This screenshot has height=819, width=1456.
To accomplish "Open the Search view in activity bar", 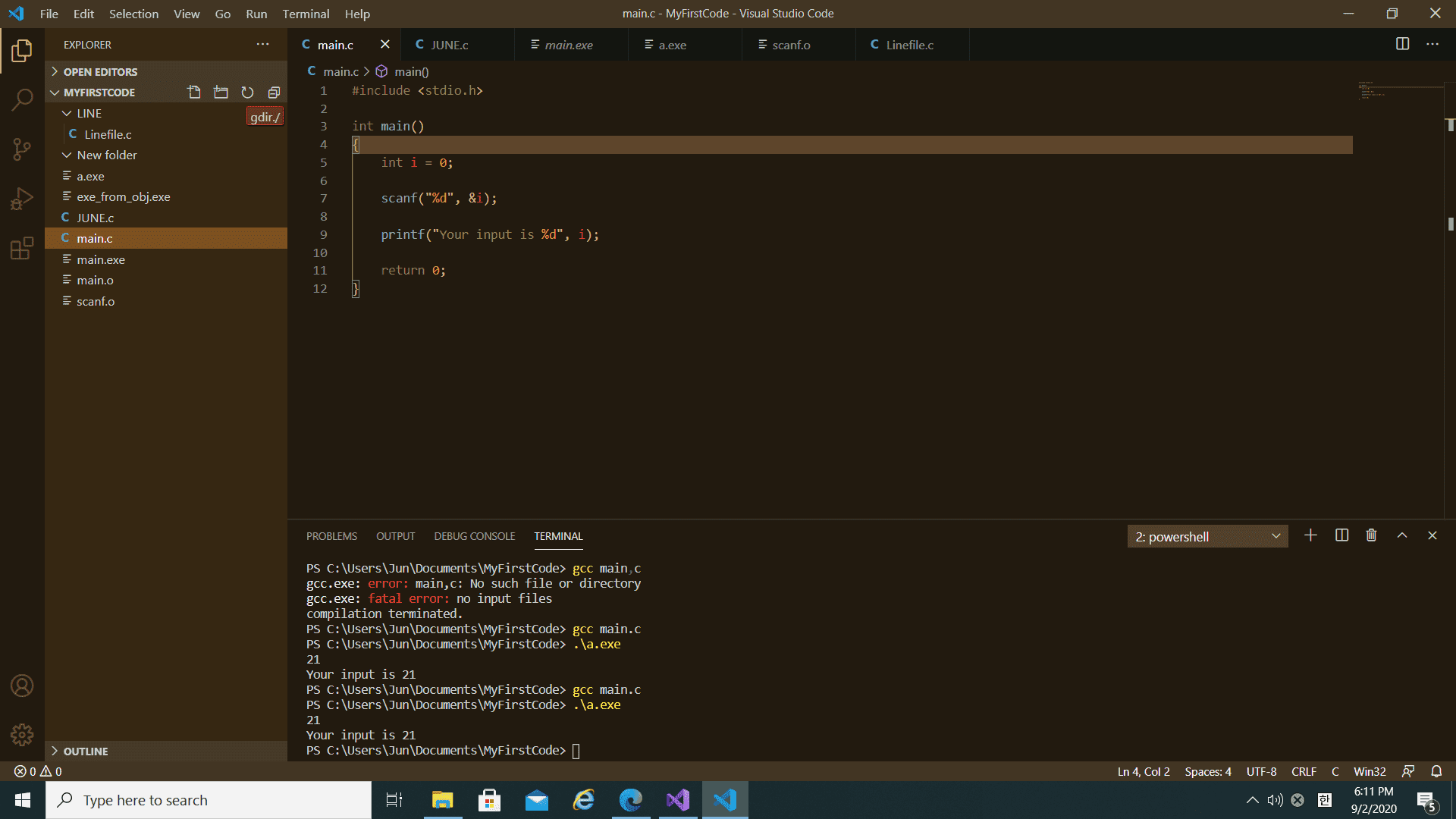I will pos(22,99).
